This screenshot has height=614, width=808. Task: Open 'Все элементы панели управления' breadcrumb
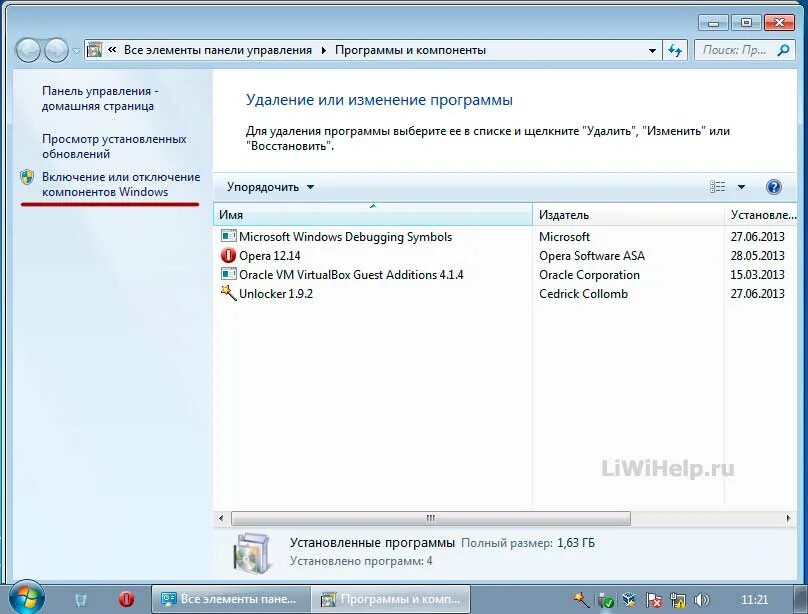218,50
